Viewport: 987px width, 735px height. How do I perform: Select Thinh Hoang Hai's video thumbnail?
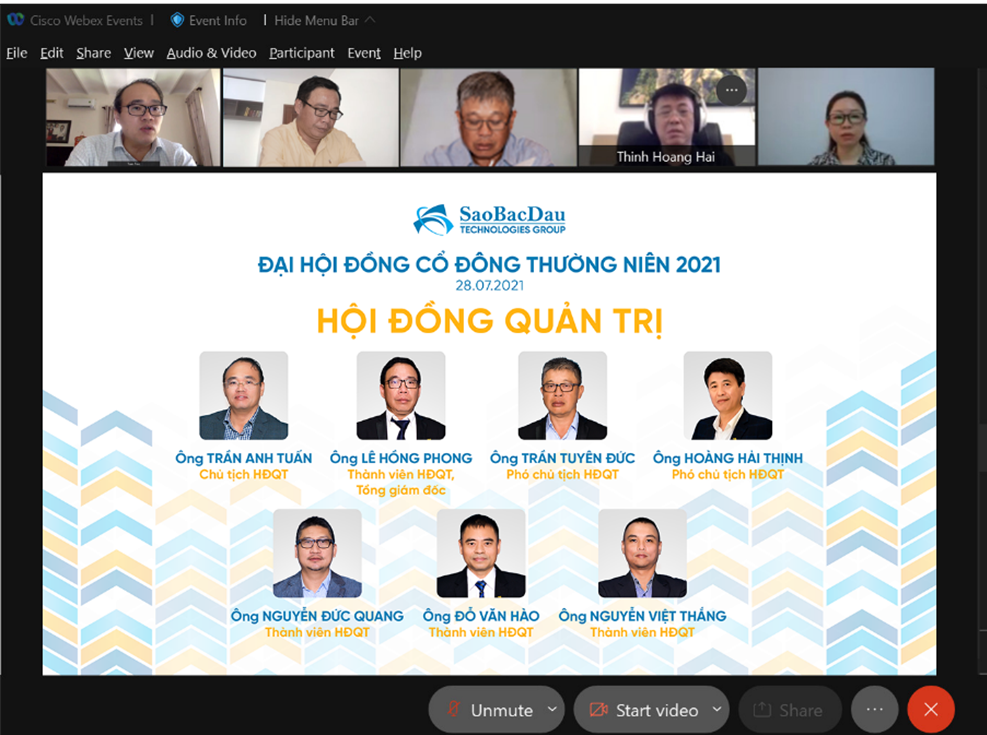pos(667,117)
